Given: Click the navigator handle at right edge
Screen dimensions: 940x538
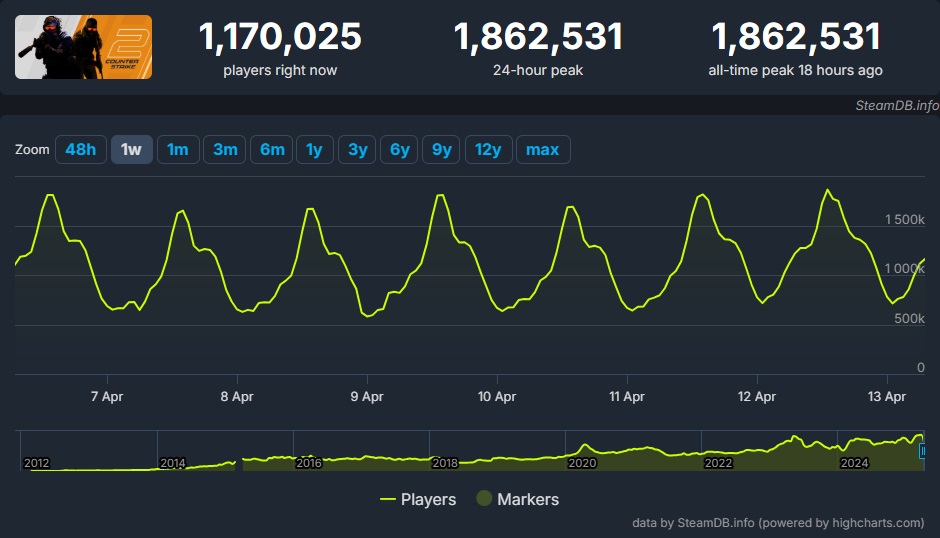Looking at the screenshot, I should point(922,451).
